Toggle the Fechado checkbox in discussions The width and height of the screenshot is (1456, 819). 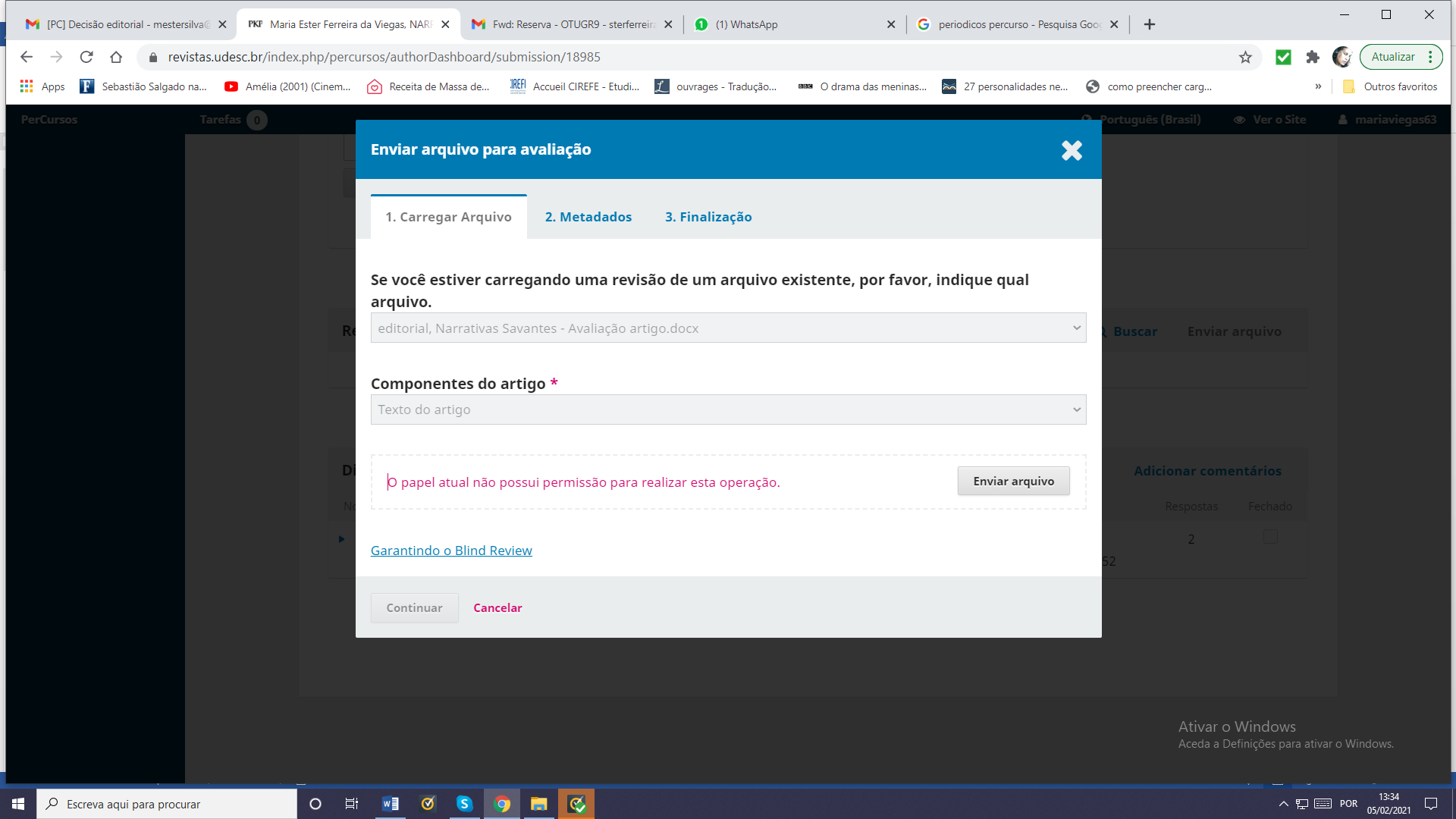point(1270,537)
